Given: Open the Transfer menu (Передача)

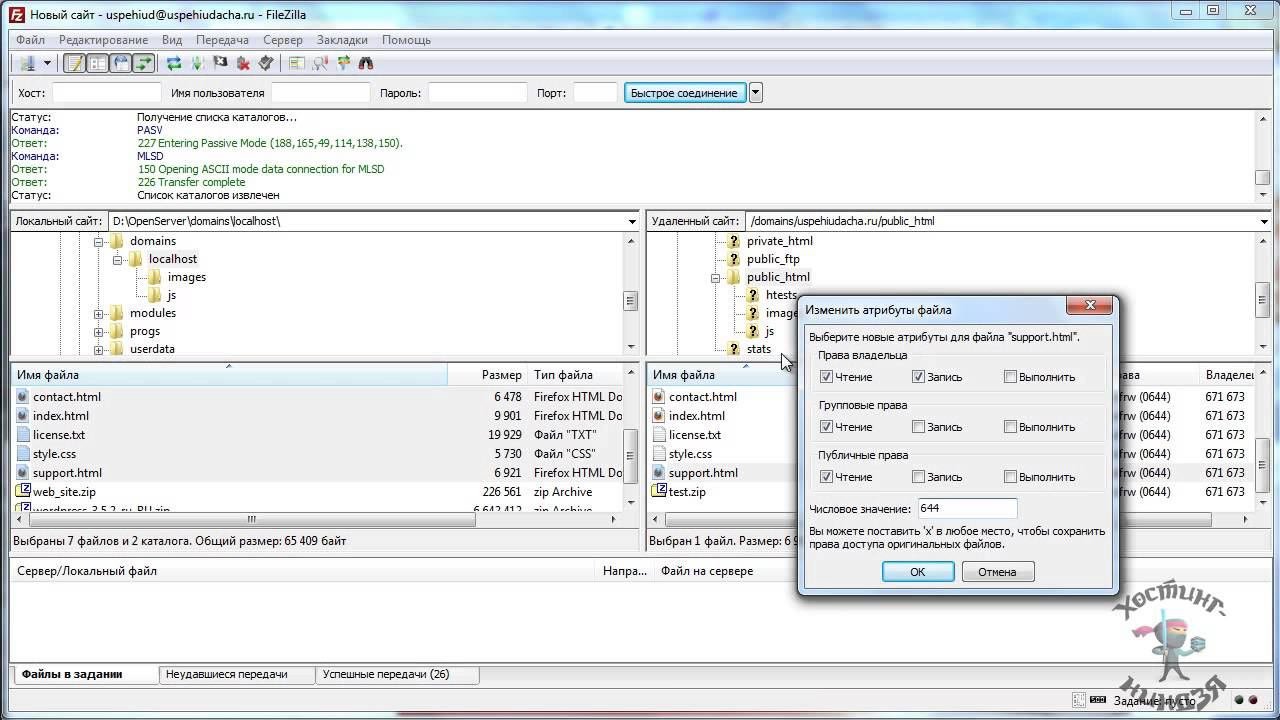Looking at the screenshot, I should (222, 40).
